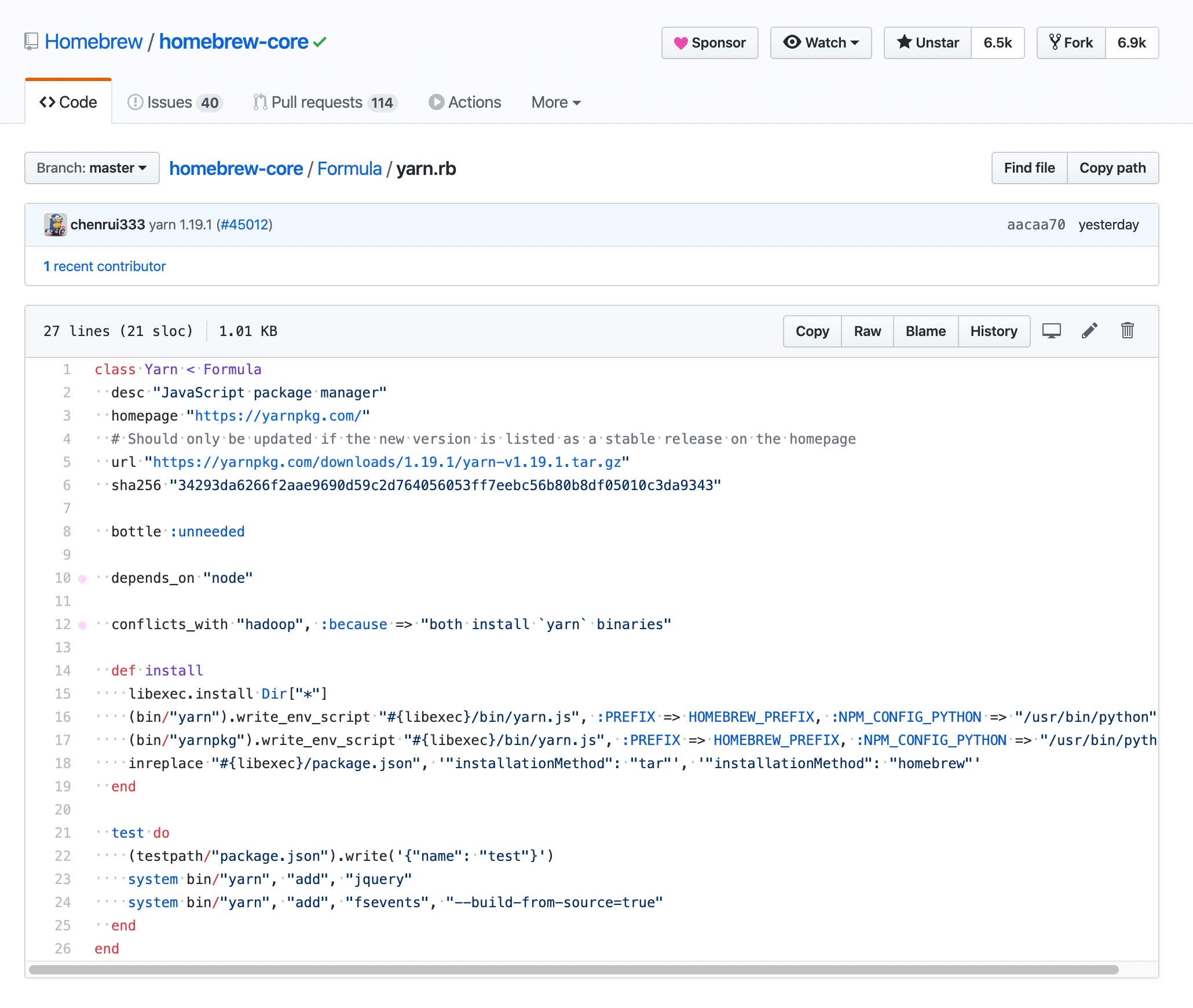Image resolution: width=1193 pixels, height=1008 pixels.
Task: Open the Branch: master selector
Action: [x=92, y=168]
